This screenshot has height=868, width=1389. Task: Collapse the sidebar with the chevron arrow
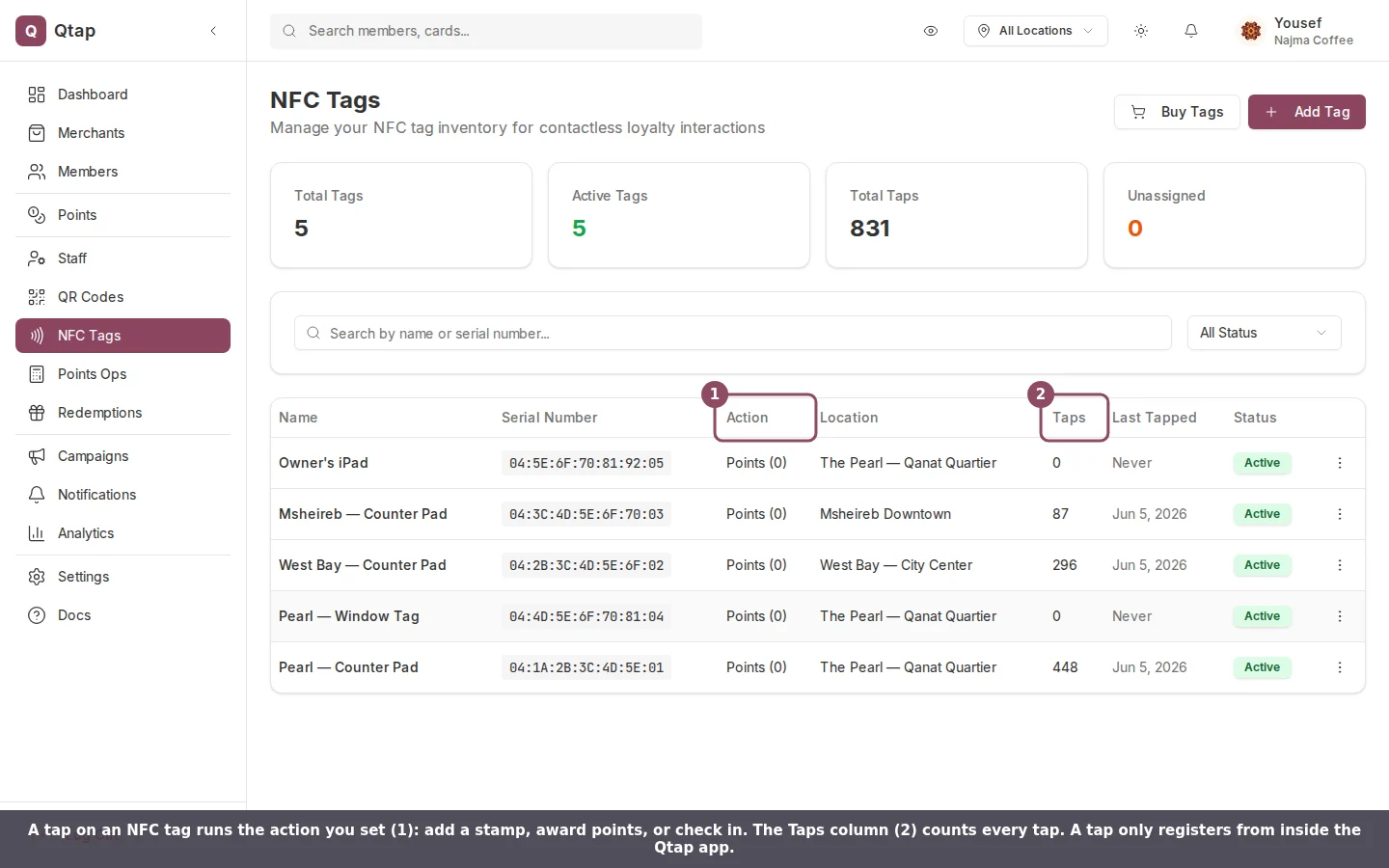(213, 31)
